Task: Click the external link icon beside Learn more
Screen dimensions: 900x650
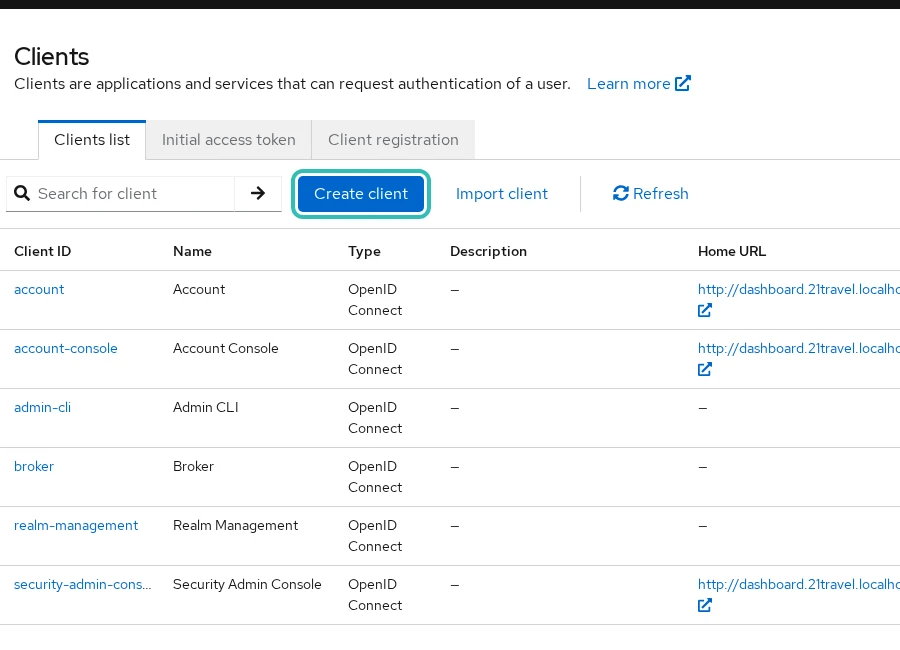Action: click(682, 83)
